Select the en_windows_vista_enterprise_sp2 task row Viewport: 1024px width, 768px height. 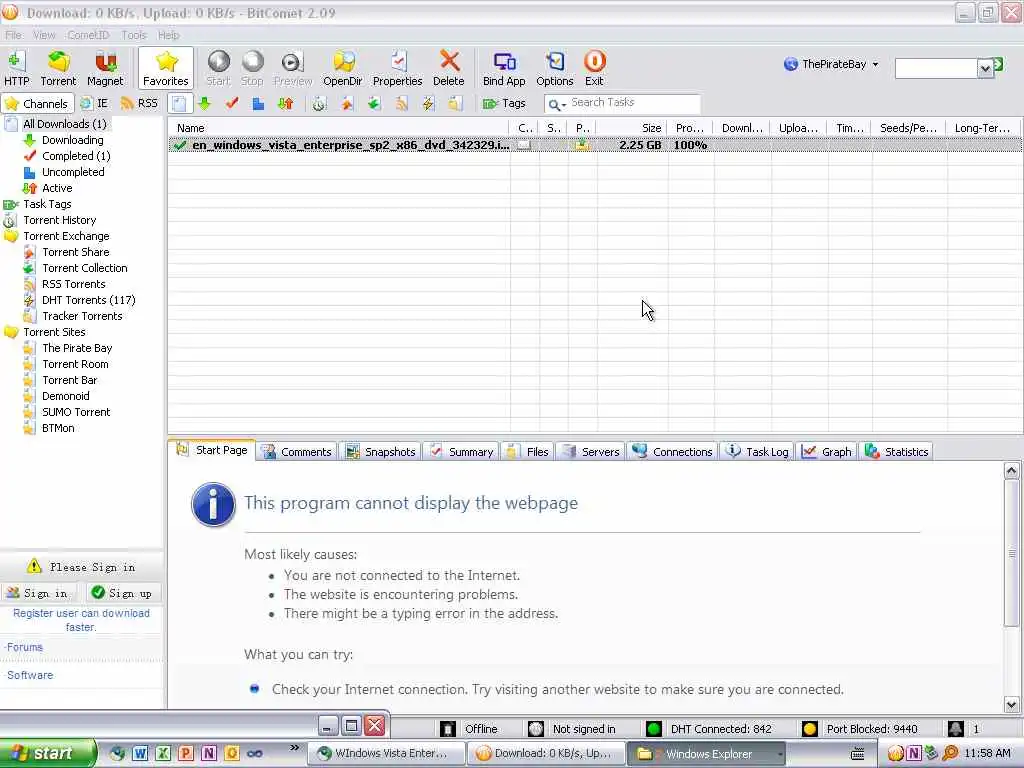[x=594, y=145]
